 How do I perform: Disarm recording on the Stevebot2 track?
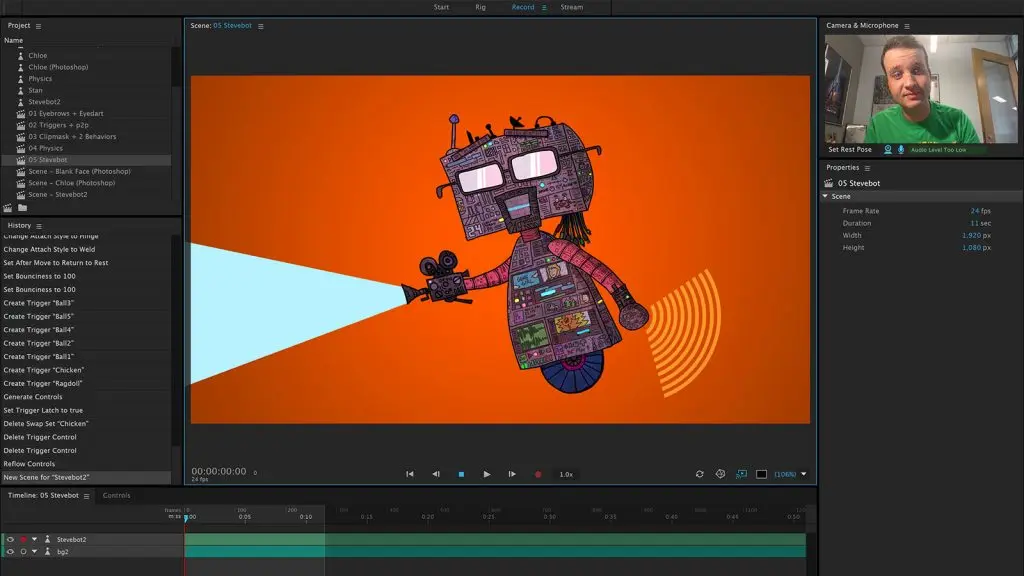tap(23, 540)
